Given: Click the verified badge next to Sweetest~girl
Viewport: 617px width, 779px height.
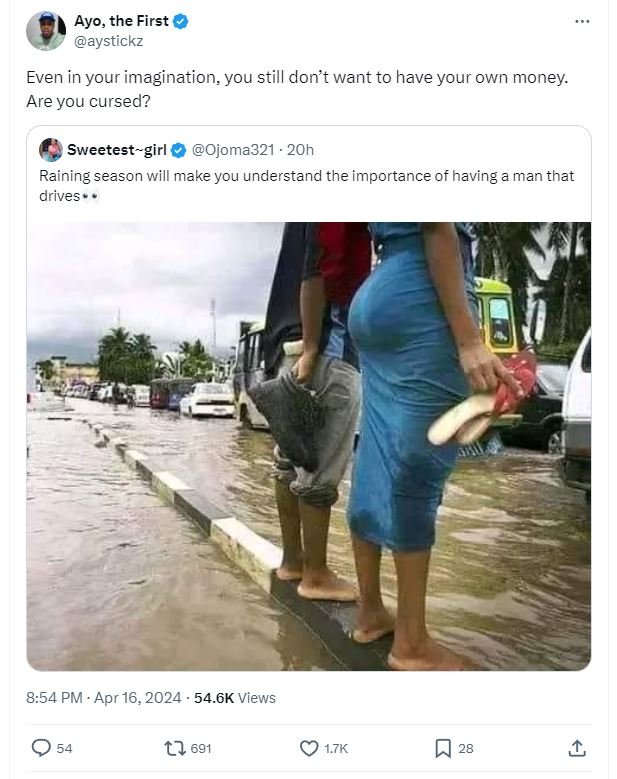Looking at the screenshot, I should (x=178, y=150).
